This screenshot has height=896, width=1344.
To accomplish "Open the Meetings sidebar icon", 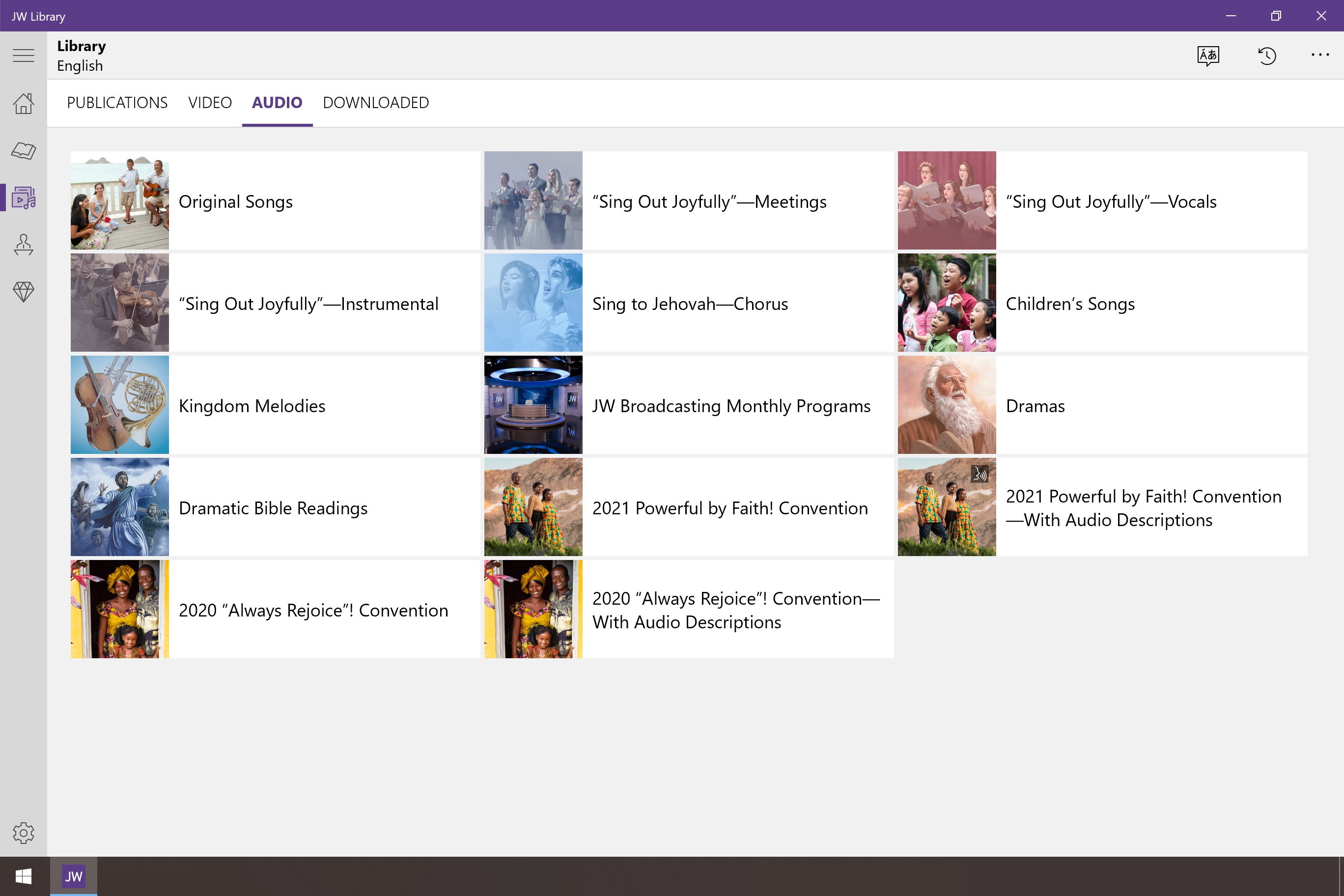I will (24, 245).
